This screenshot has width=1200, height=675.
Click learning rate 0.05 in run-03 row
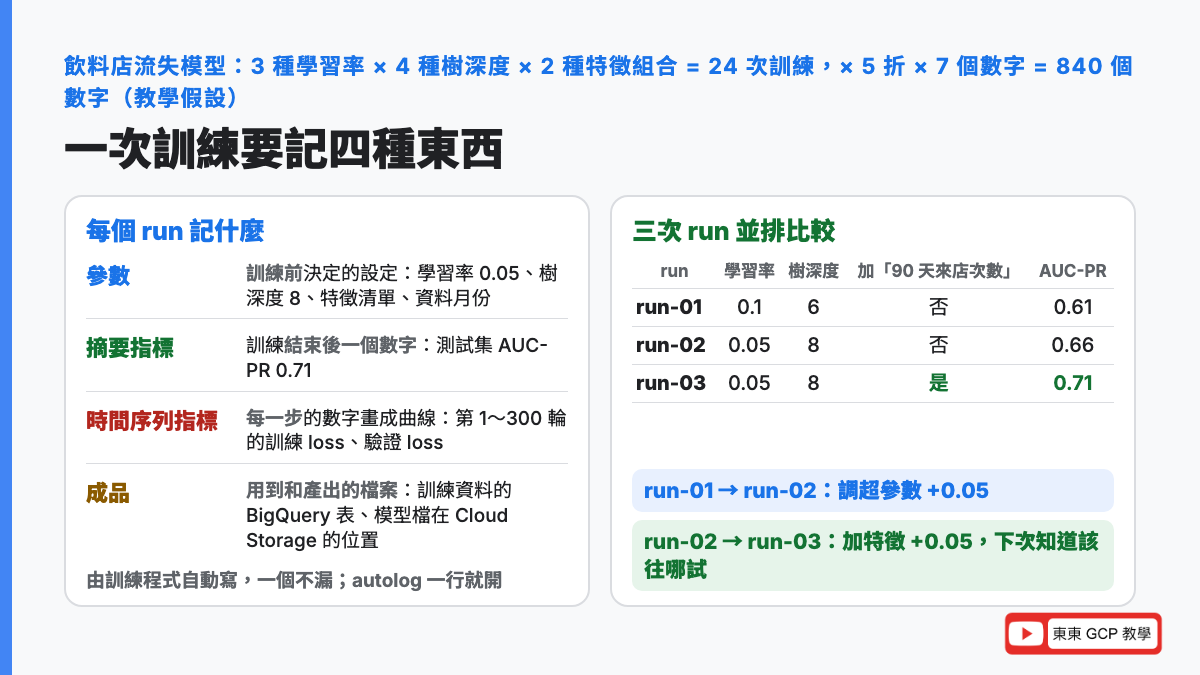[750, 383]
